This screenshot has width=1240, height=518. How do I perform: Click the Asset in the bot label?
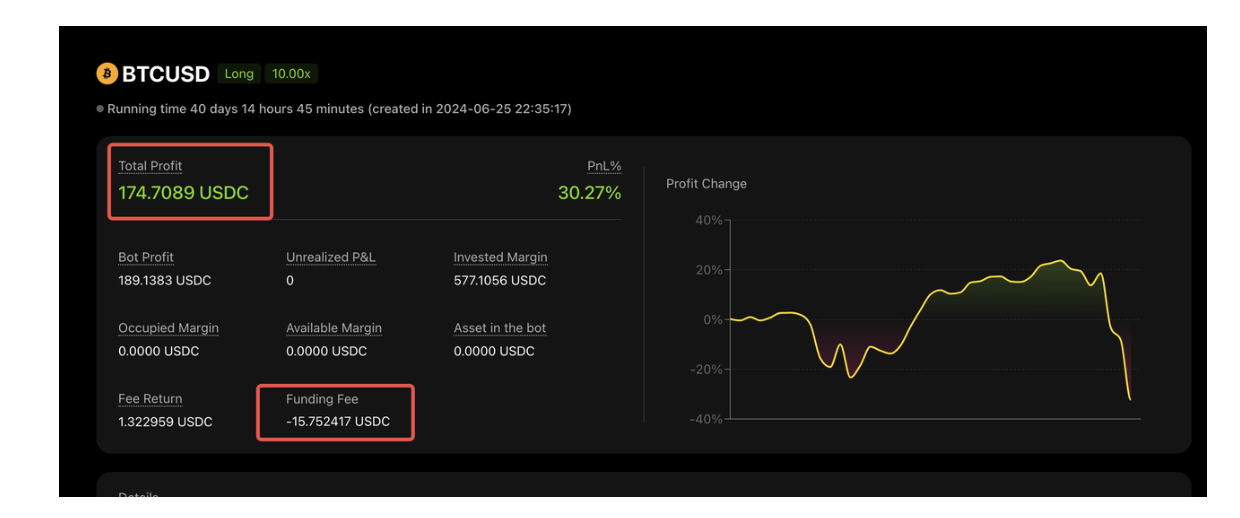500,328
